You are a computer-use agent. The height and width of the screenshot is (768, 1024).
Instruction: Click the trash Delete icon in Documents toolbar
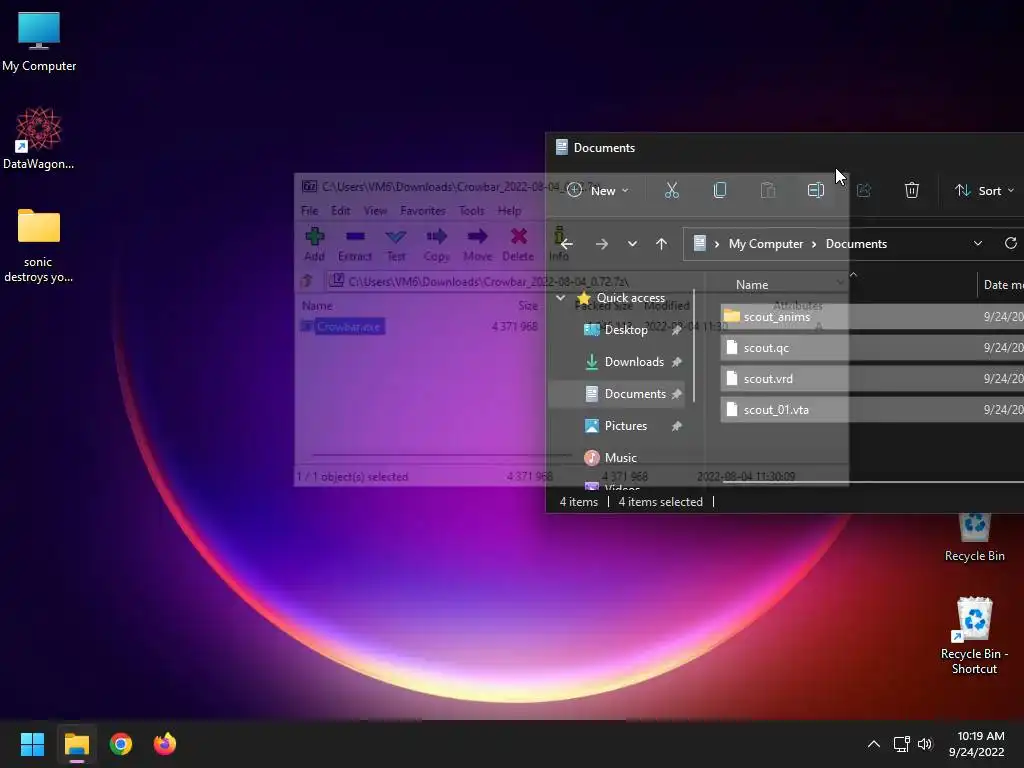pyautogui.click(x=912, y=191)
